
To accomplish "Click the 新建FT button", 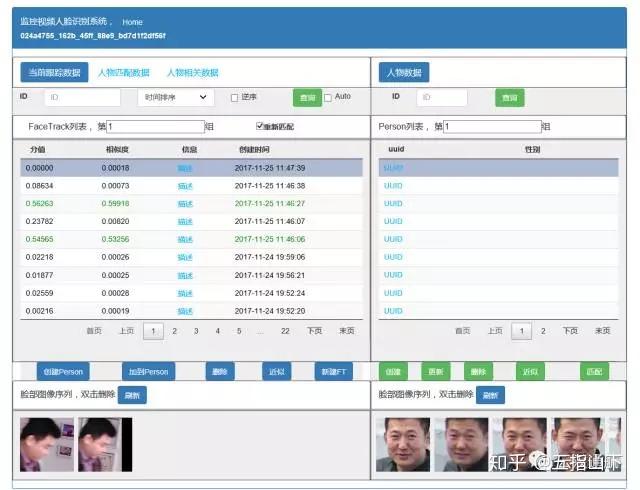I will 334,372.
